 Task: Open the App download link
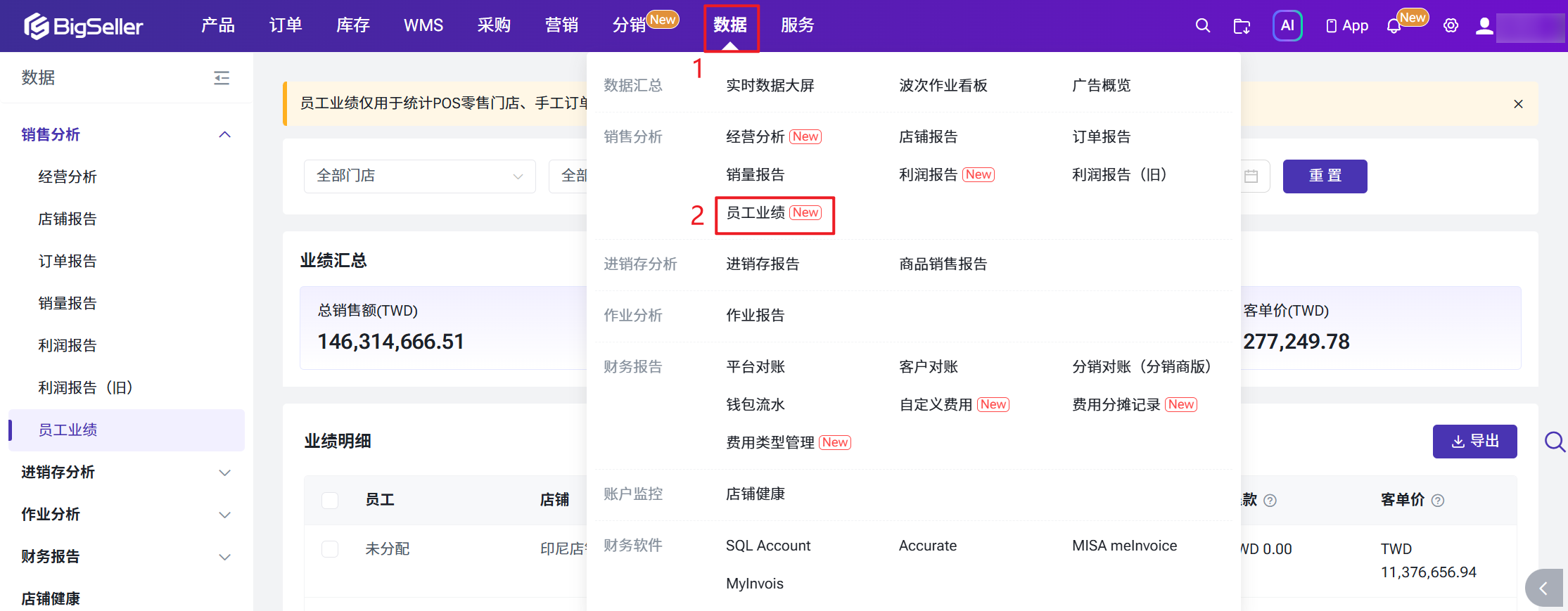[x=1347, y=26]
